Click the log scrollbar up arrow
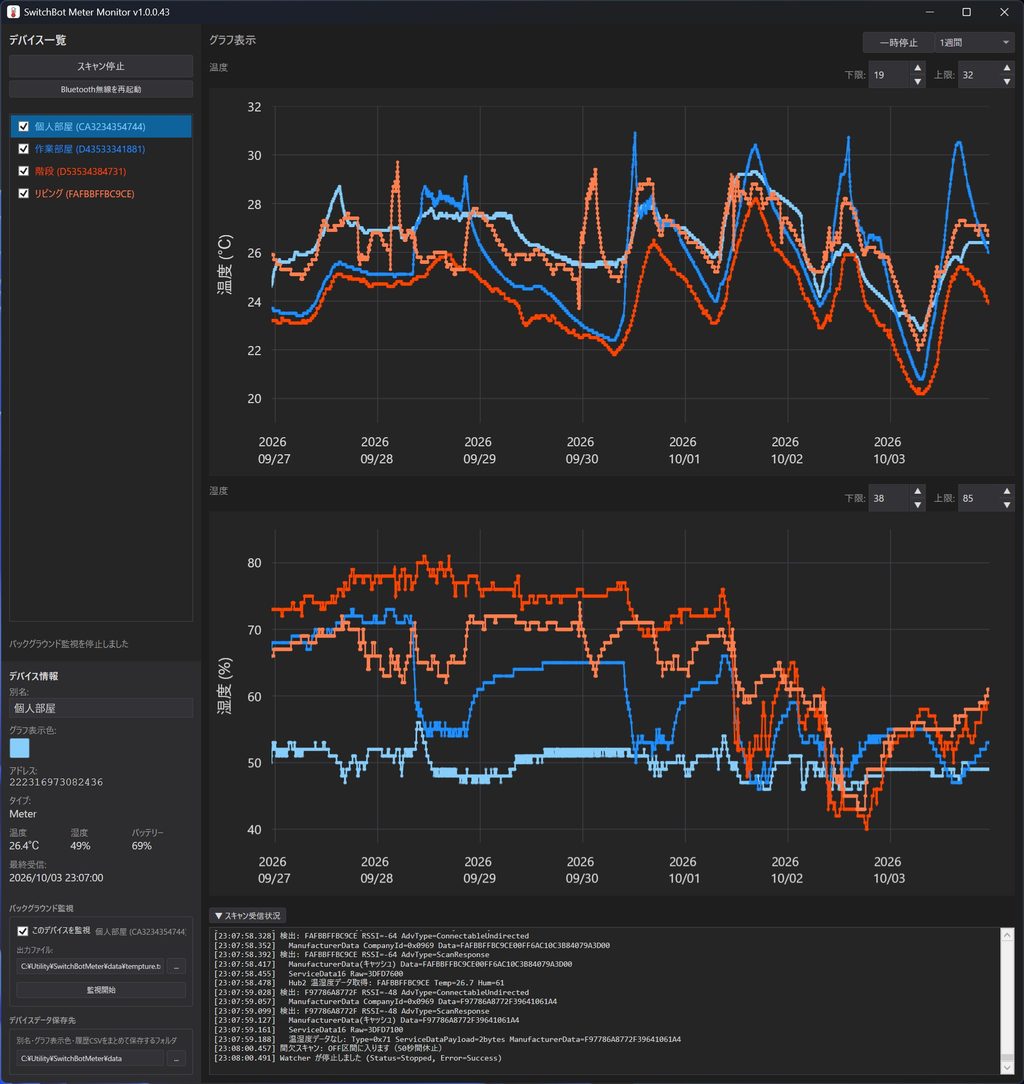Viewport: 1024px width, 1084px height. pos(1007,935)
